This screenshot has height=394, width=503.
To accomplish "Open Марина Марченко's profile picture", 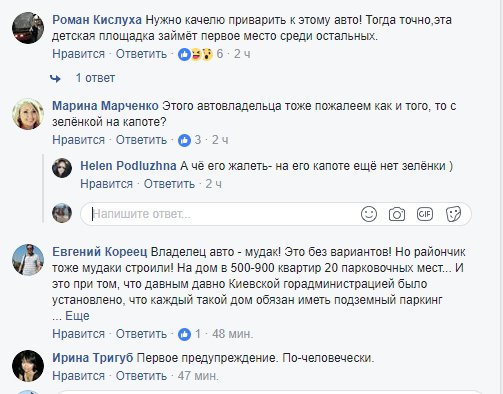I will (x=28, y=114).
